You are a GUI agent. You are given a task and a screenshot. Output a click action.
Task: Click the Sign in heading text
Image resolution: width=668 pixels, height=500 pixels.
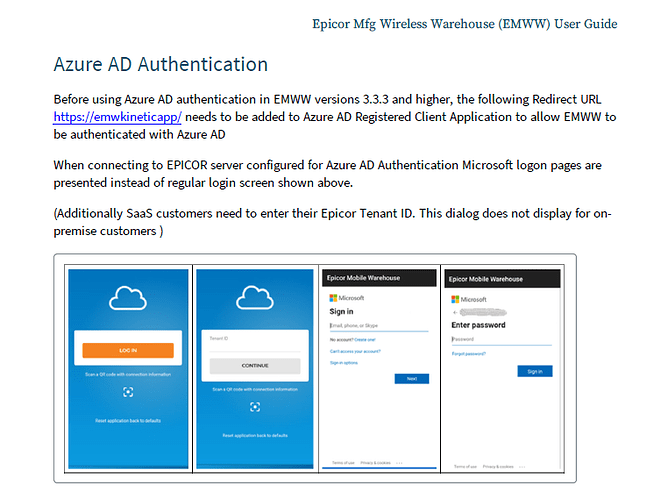pos(341,312)
